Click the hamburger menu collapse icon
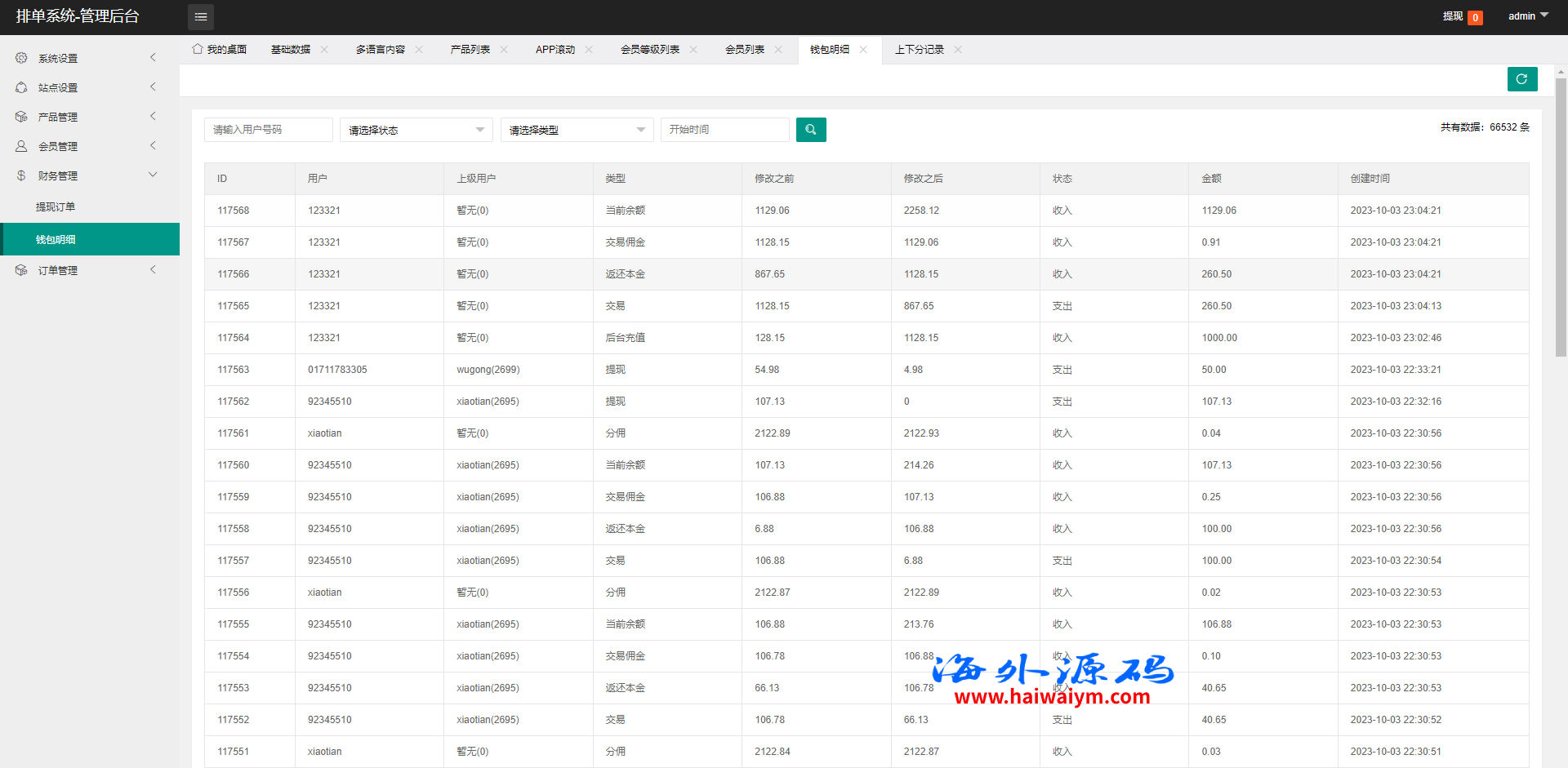 (200, 17)
